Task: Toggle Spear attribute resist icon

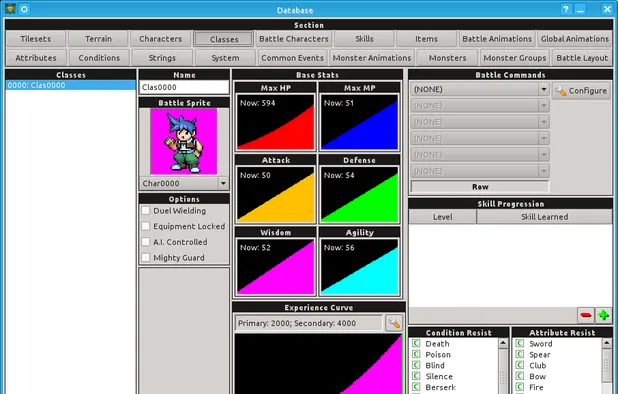Action: point(520,354)
